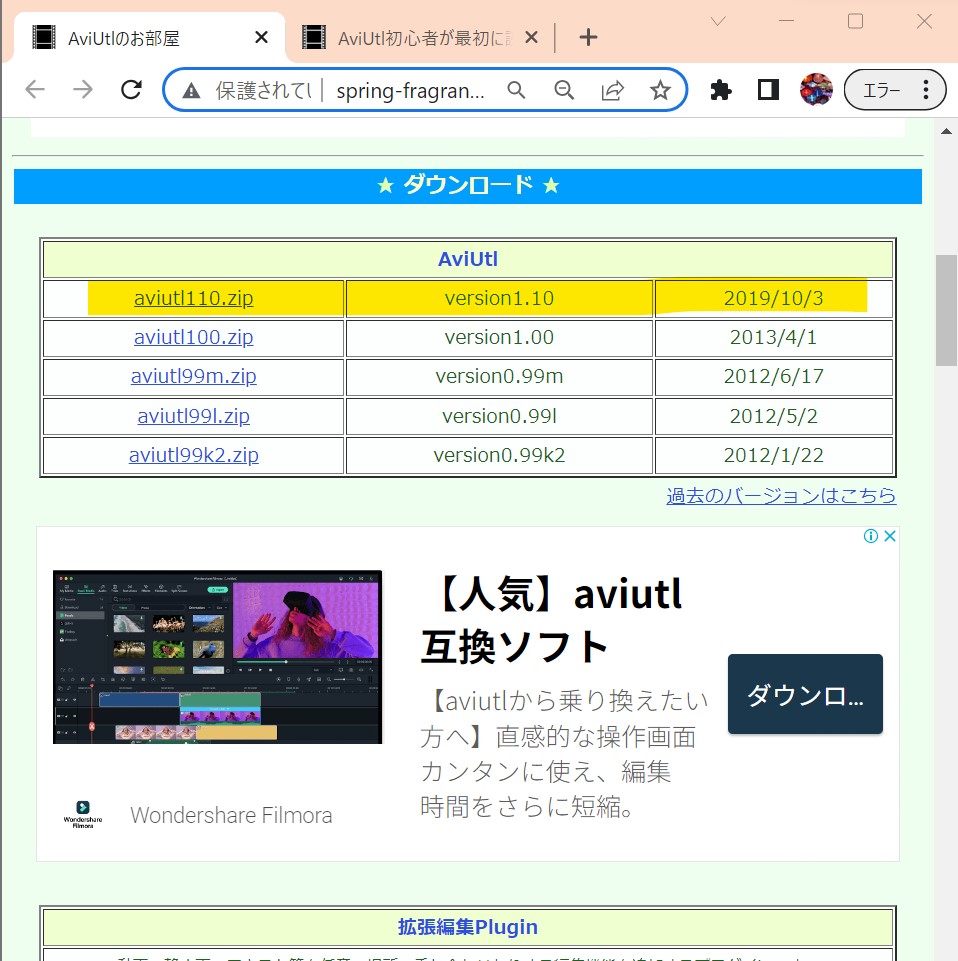Click the 【人気】aviutl 互換ソフト ad headline

pos(552,621)
